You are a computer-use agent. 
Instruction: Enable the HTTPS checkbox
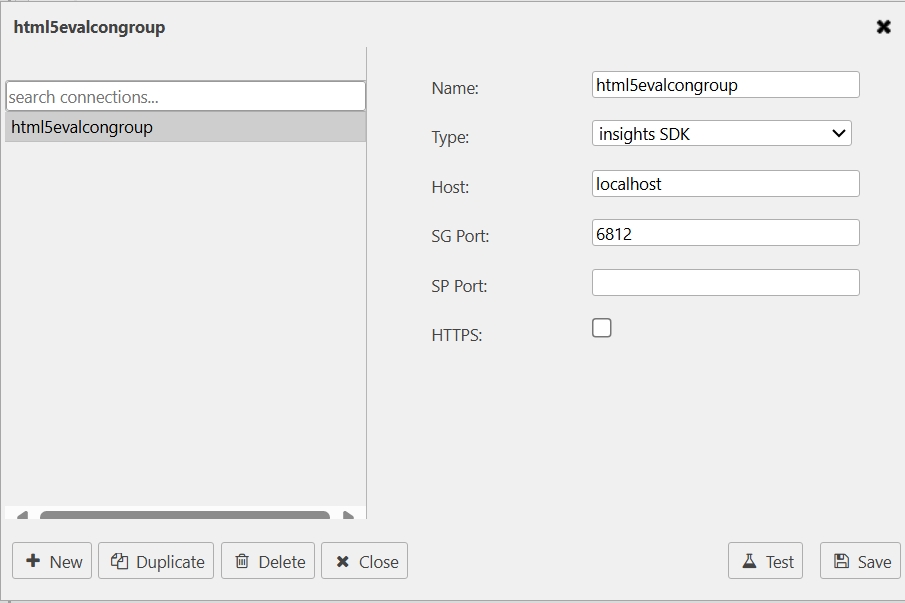click(x=602, y=328)
